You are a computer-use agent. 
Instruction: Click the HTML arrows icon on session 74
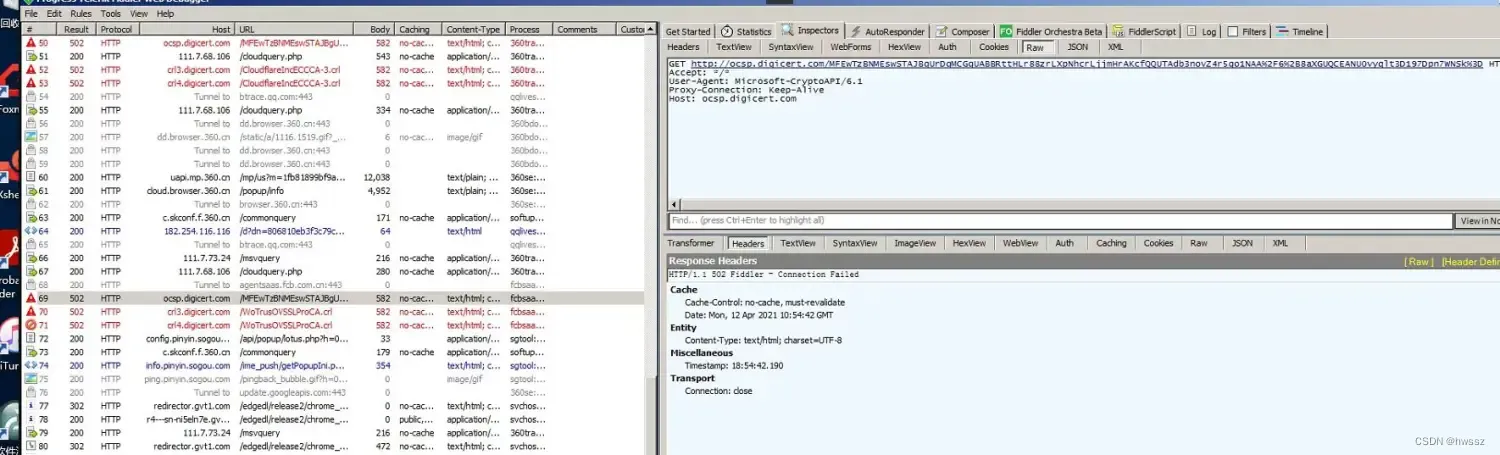point(30,366)
